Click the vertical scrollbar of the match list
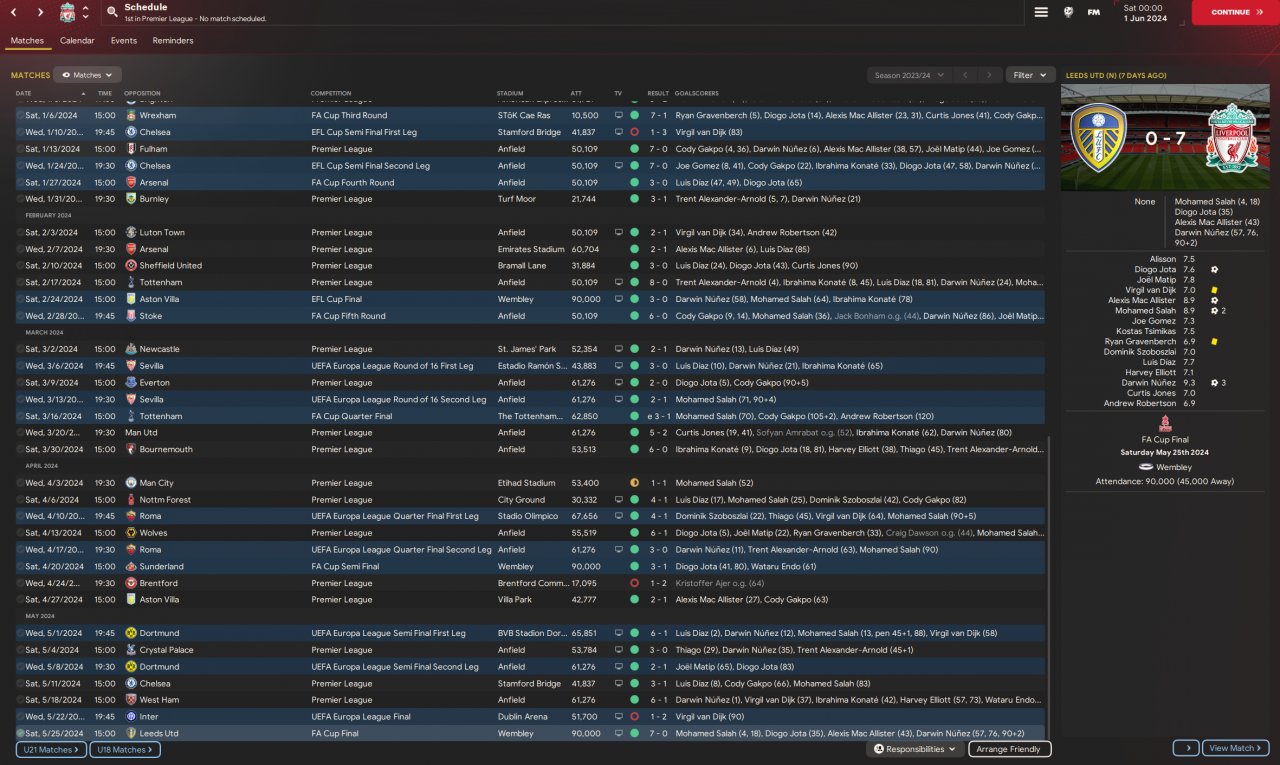1280x765 pixels. pyautogui.click(x=1050, y=589)
